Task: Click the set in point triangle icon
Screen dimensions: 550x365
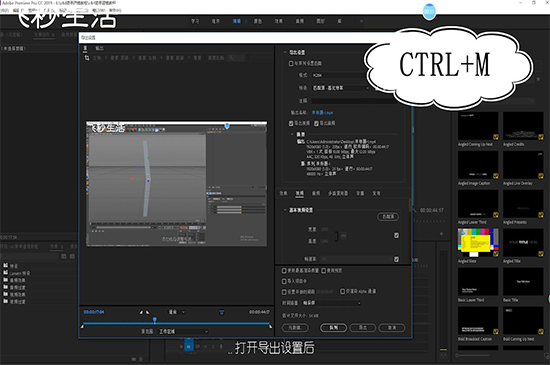Action: [141, 312]
